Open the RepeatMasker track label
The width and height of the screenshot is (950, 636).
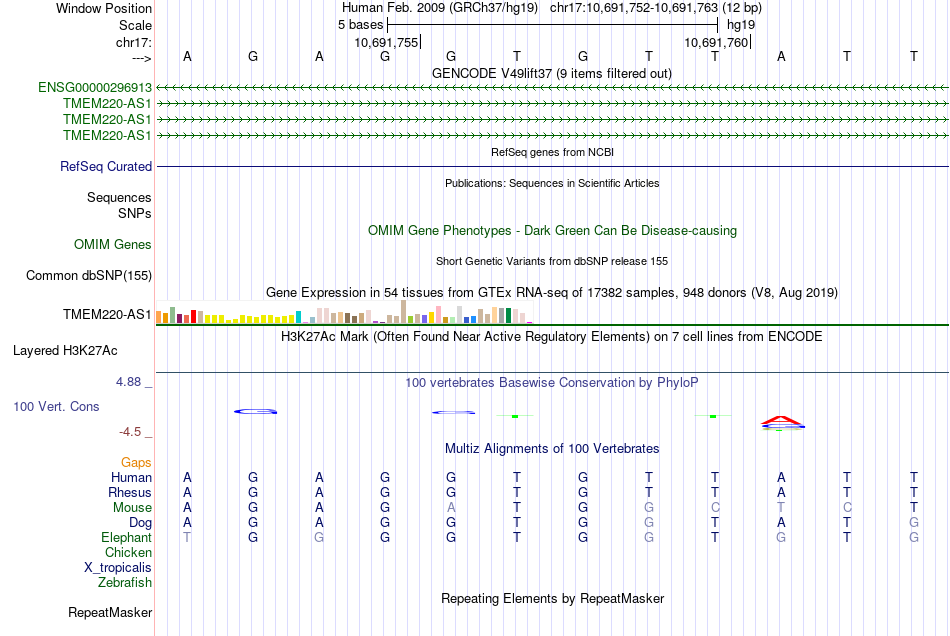click(110, 612)
